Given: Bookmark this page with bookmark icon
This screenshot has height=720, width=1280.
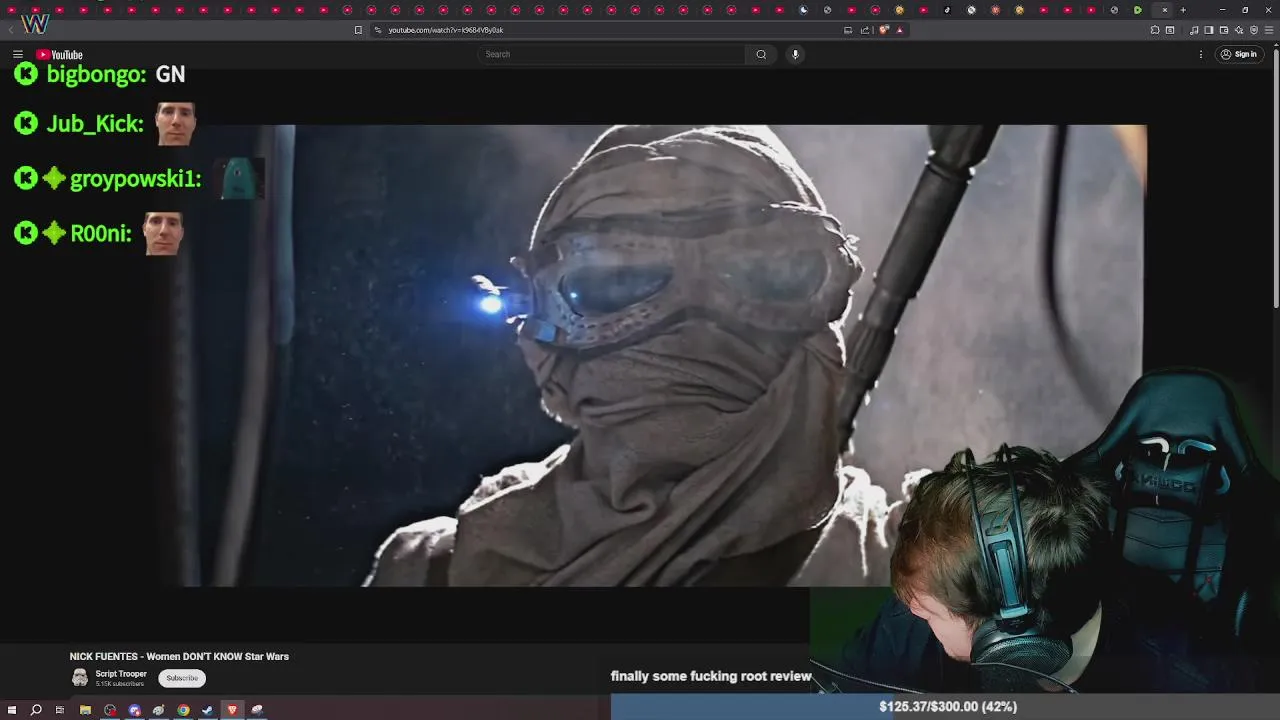Looking at the screenshot, I should pyautogui.click(x=358, y=30).
